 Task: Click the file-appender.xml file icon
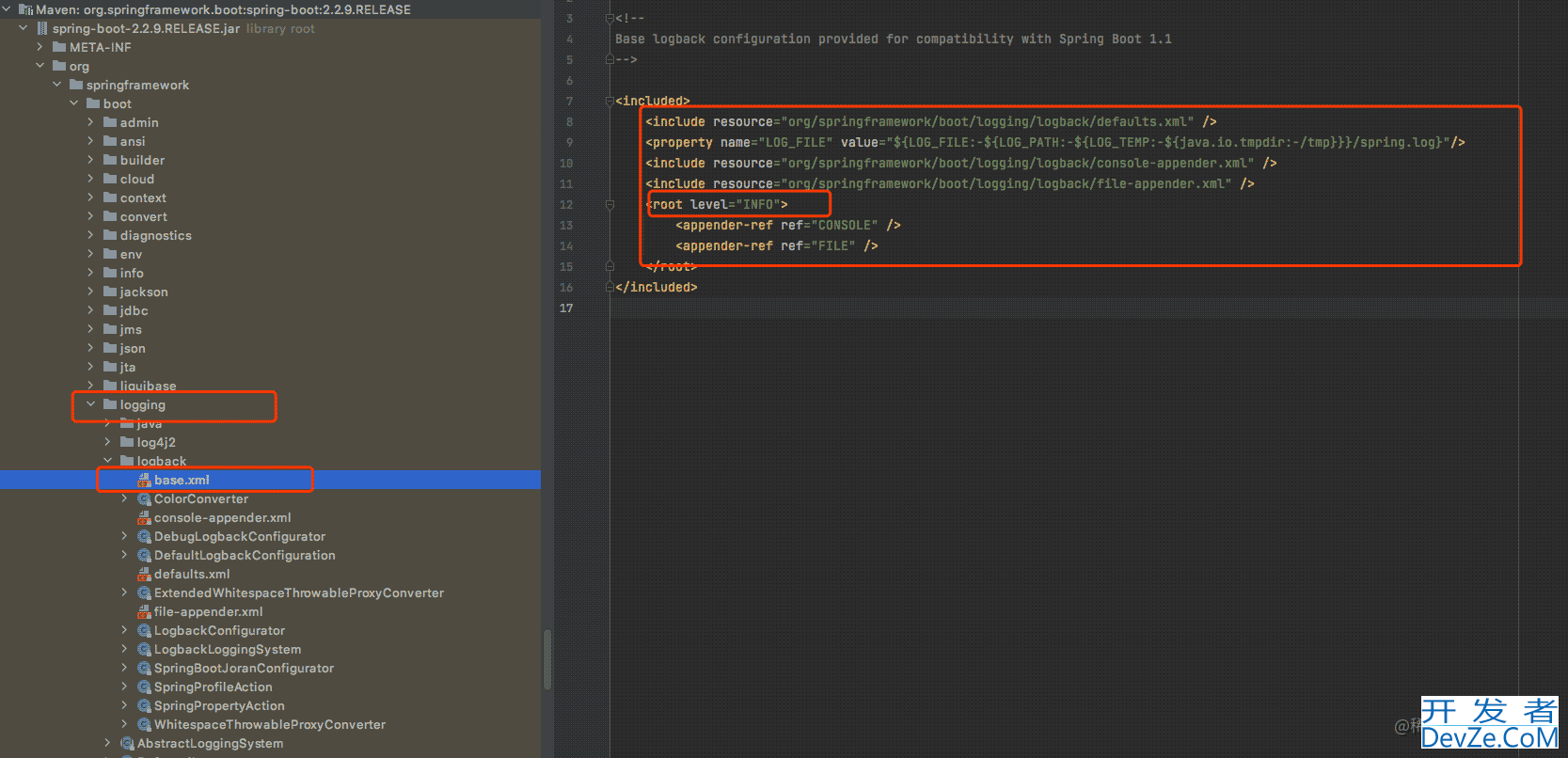pyautogui.click(x=144, y=611)
